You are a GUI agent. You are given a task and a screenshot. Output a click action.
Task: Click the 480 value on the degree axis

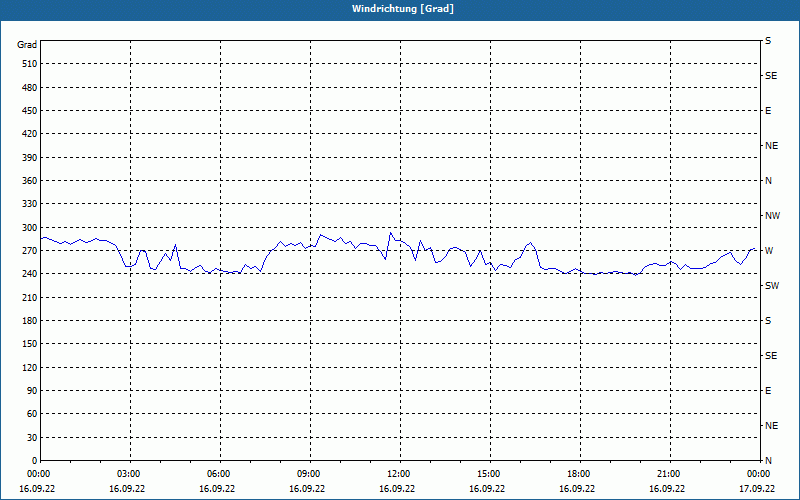point(30,88)
